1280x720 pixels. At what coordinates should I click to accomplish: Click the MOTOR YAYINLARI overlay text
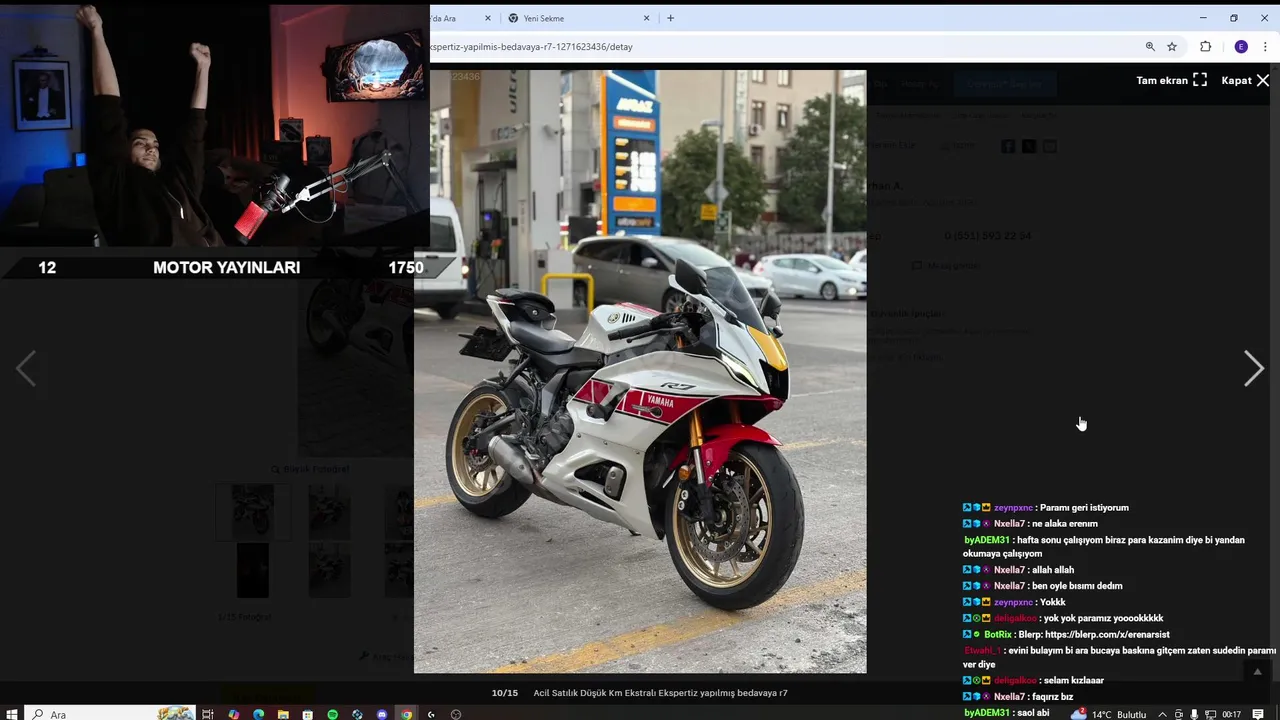coord(227,268)
